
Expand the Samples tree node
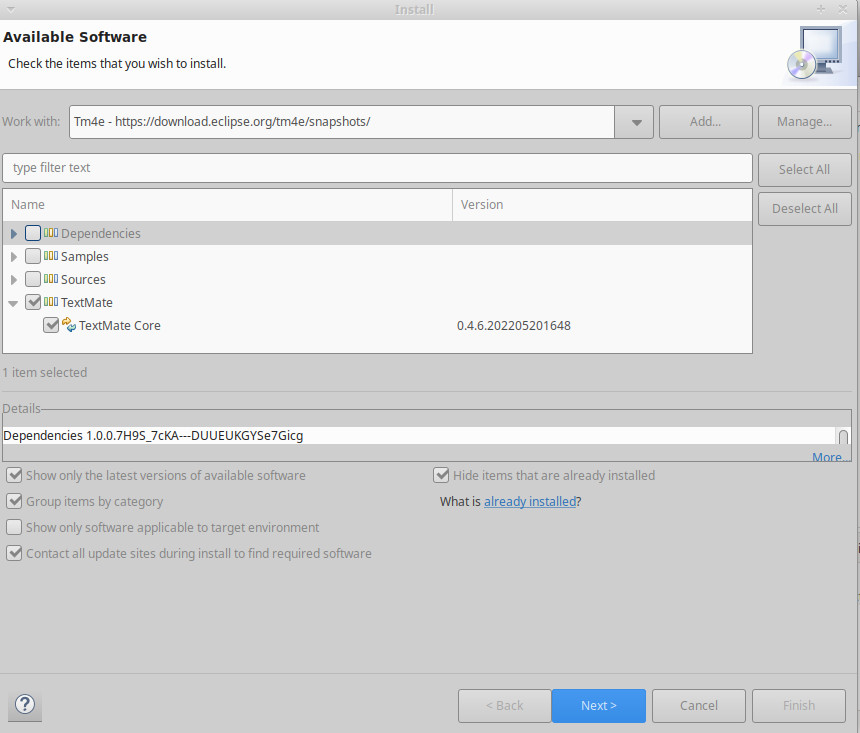[14, 257]
